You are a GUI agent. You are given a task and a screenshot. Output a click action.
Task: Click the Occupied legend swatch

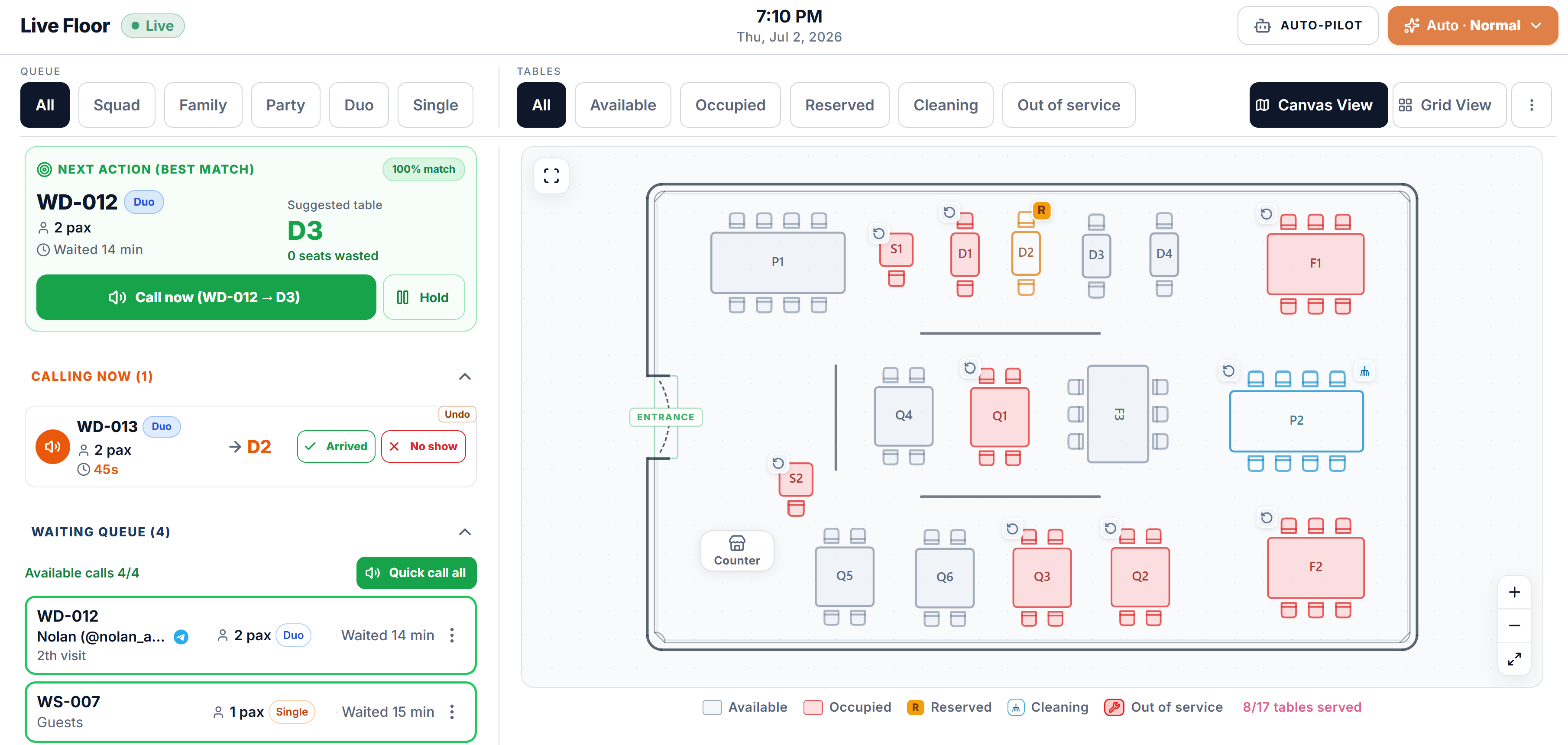pyautogui.click(x=813, y=708)
